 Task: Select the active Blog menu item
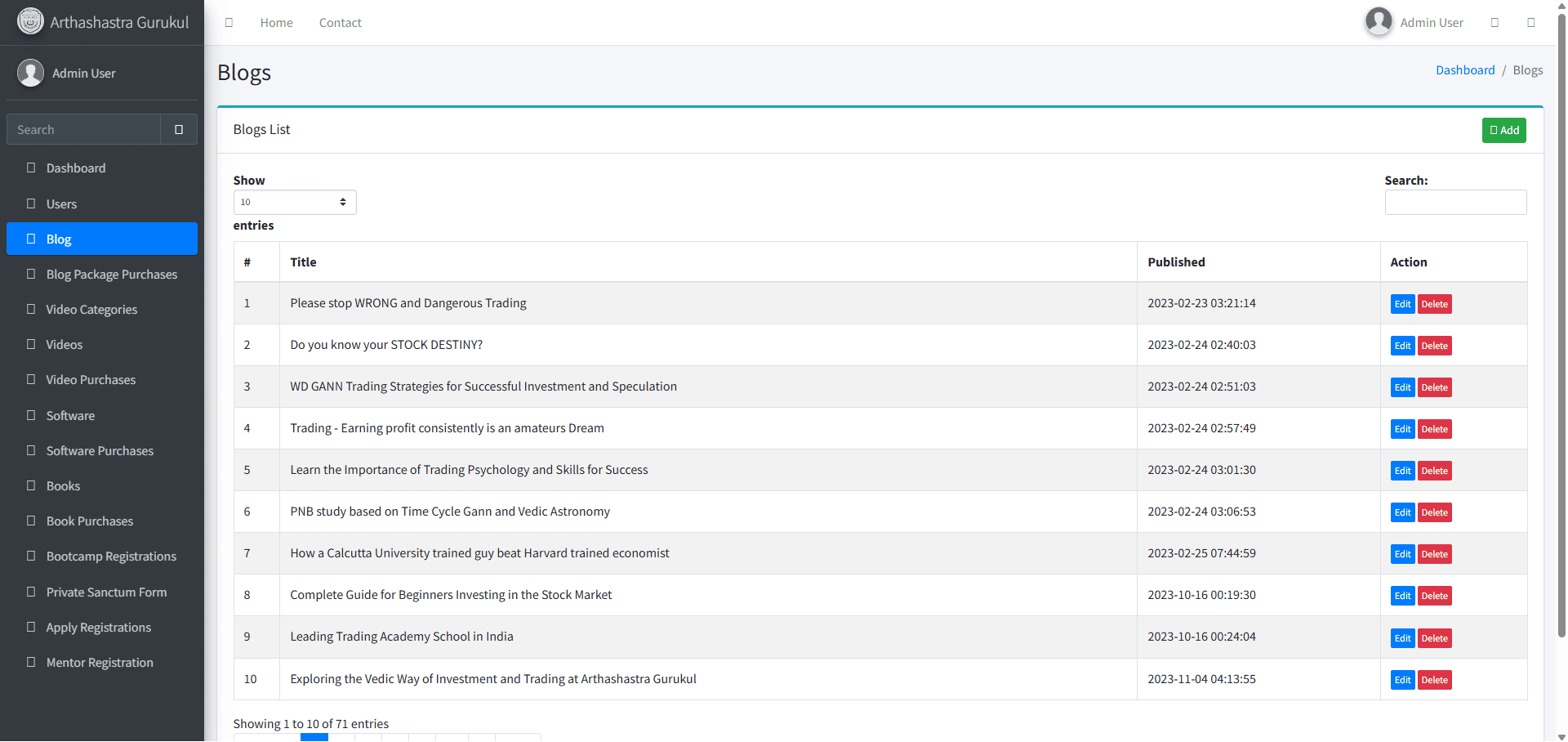pos(102,239)
